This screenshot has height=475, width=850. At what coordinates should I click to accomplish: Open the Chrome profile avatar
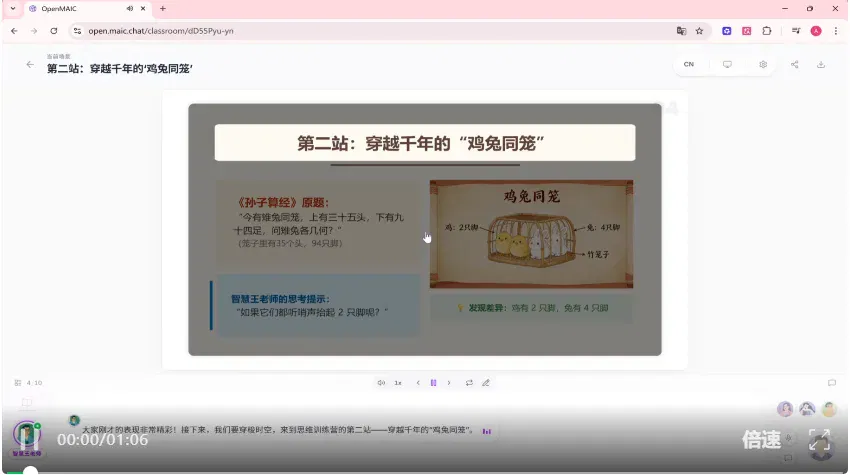tap(816, 31)
